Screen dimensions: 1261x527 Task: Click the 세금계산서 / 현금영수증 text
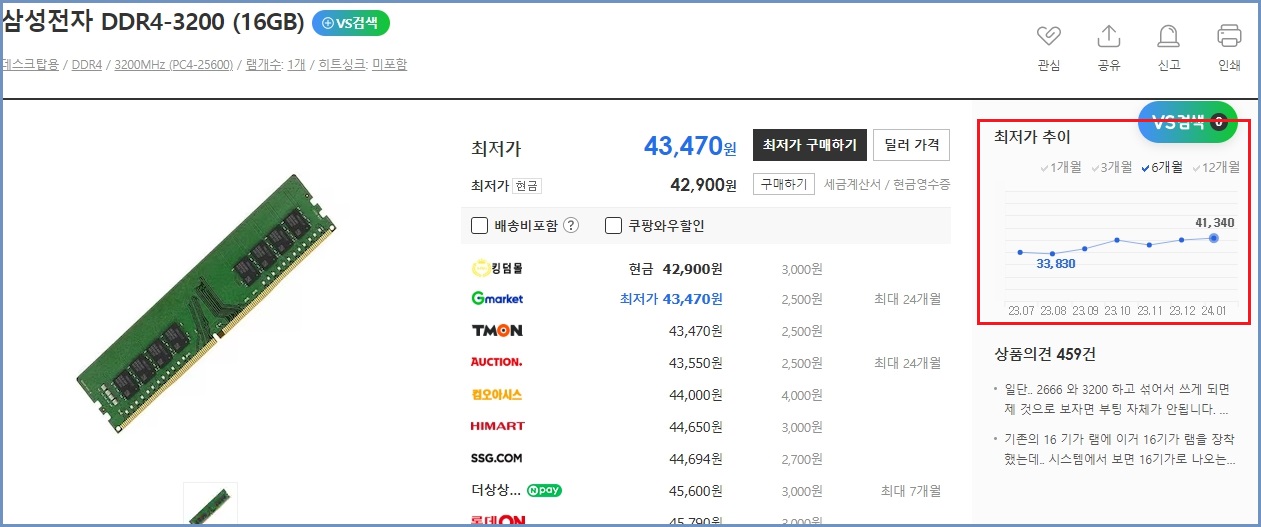tap(887, 185)
